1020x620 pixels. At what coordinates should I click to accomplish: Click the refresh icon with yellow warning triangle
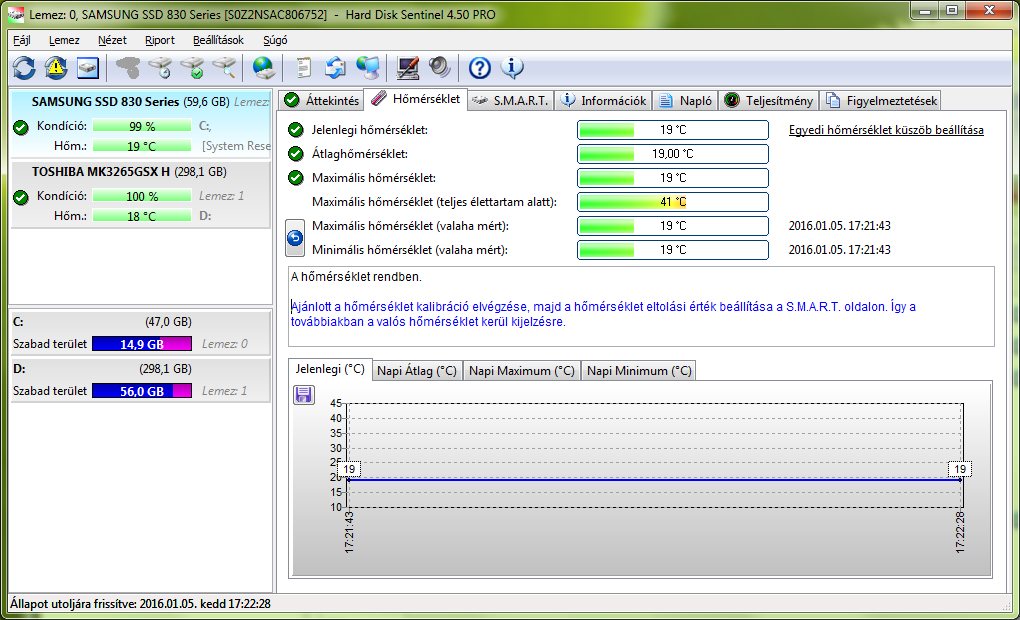pyautogui.click(x=56, y=68)
